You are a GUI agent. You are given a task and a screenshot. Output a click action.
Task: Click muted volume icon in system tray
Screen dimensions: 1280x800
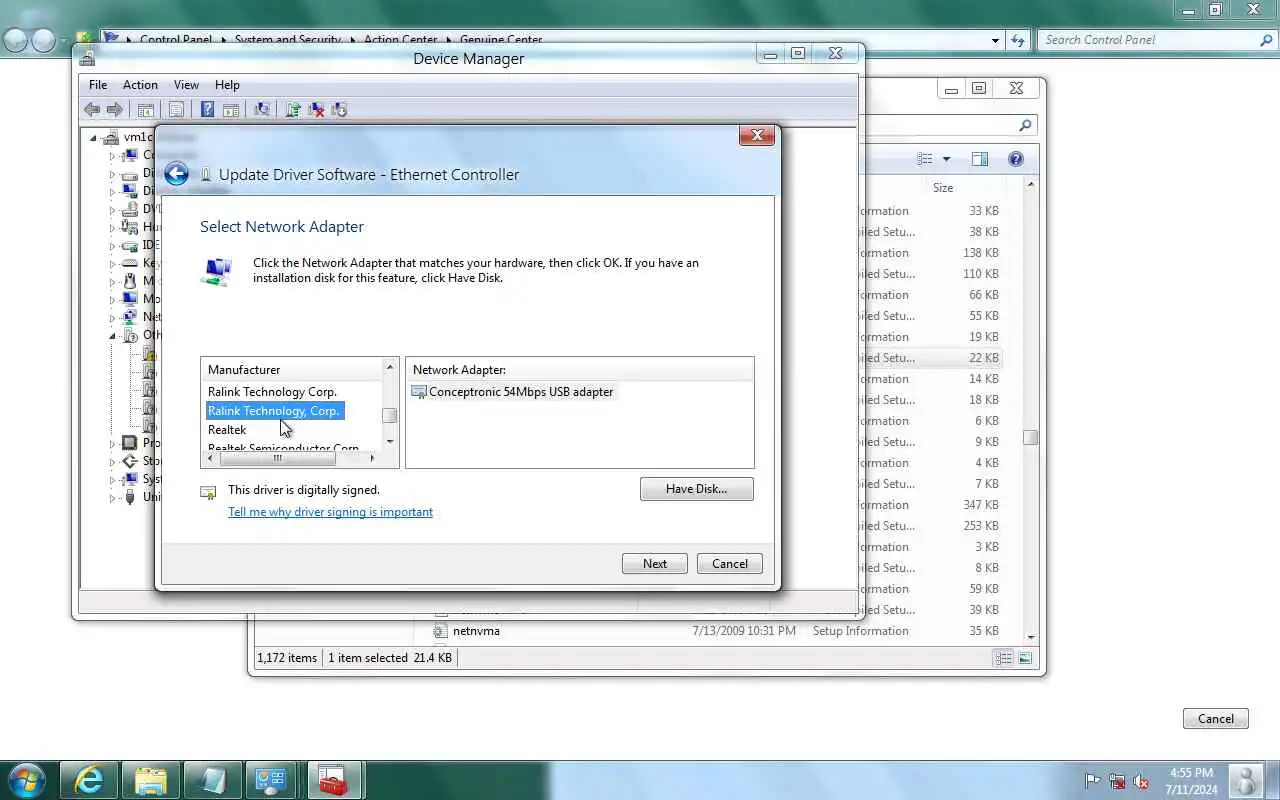1141,781
